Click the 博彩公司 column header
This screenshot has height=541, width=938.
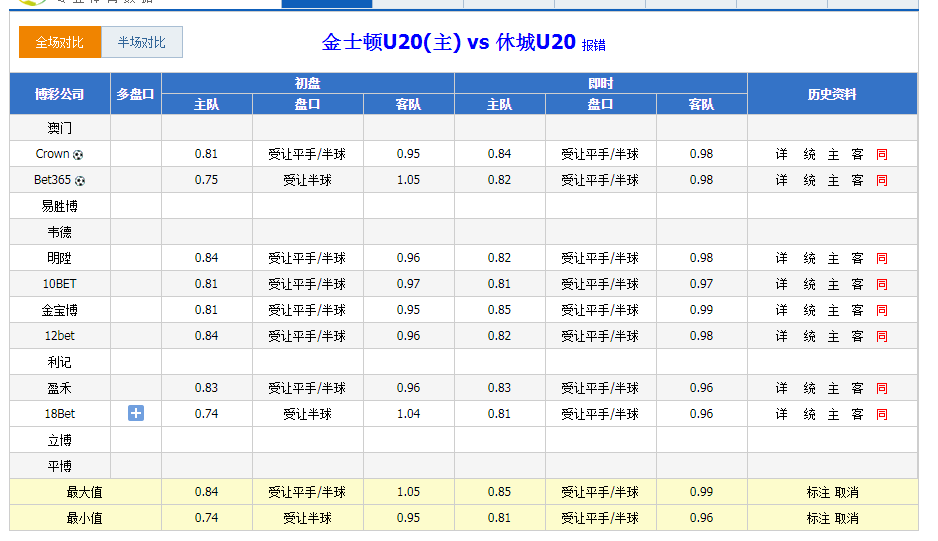[60, 94]
